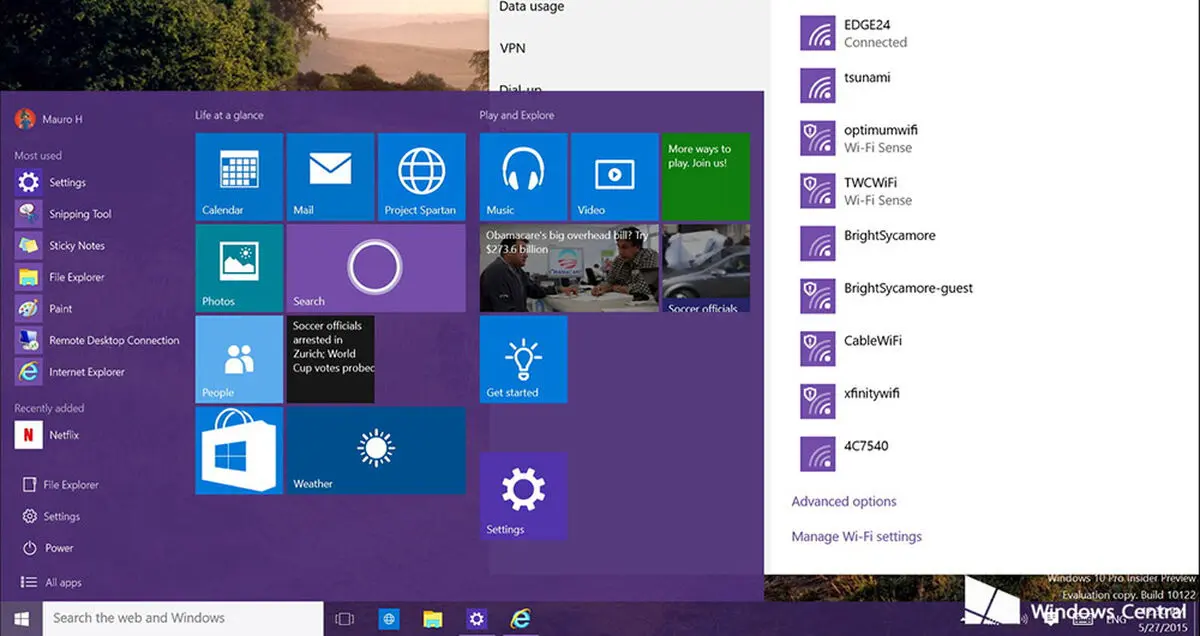Image resolution: width=1200 pixels, height=636 pixels.
Task: Open the Get started tile
Action: coord(523,359)
